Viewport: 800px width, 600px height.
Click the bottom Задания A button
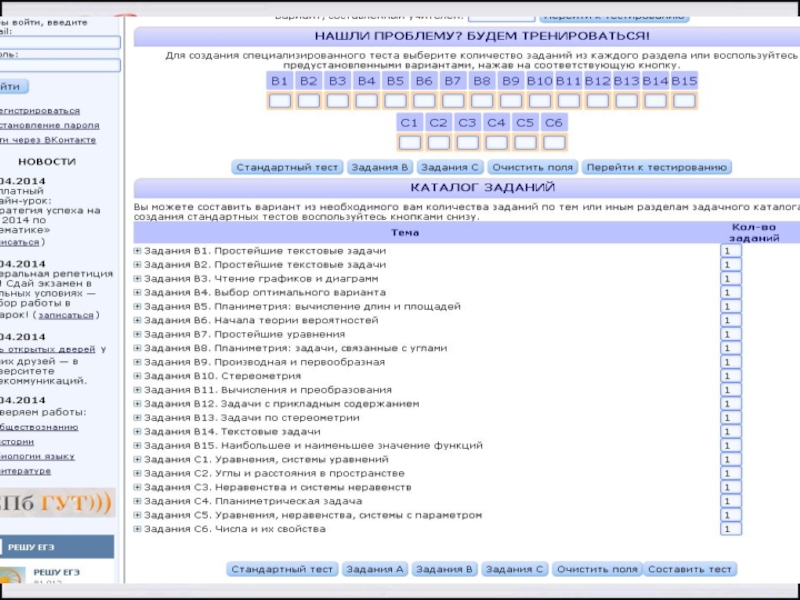(374, 569)
